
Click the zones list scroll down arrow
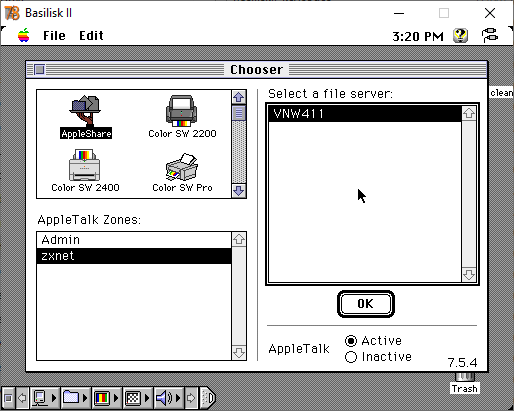click(x=239, y=353)
